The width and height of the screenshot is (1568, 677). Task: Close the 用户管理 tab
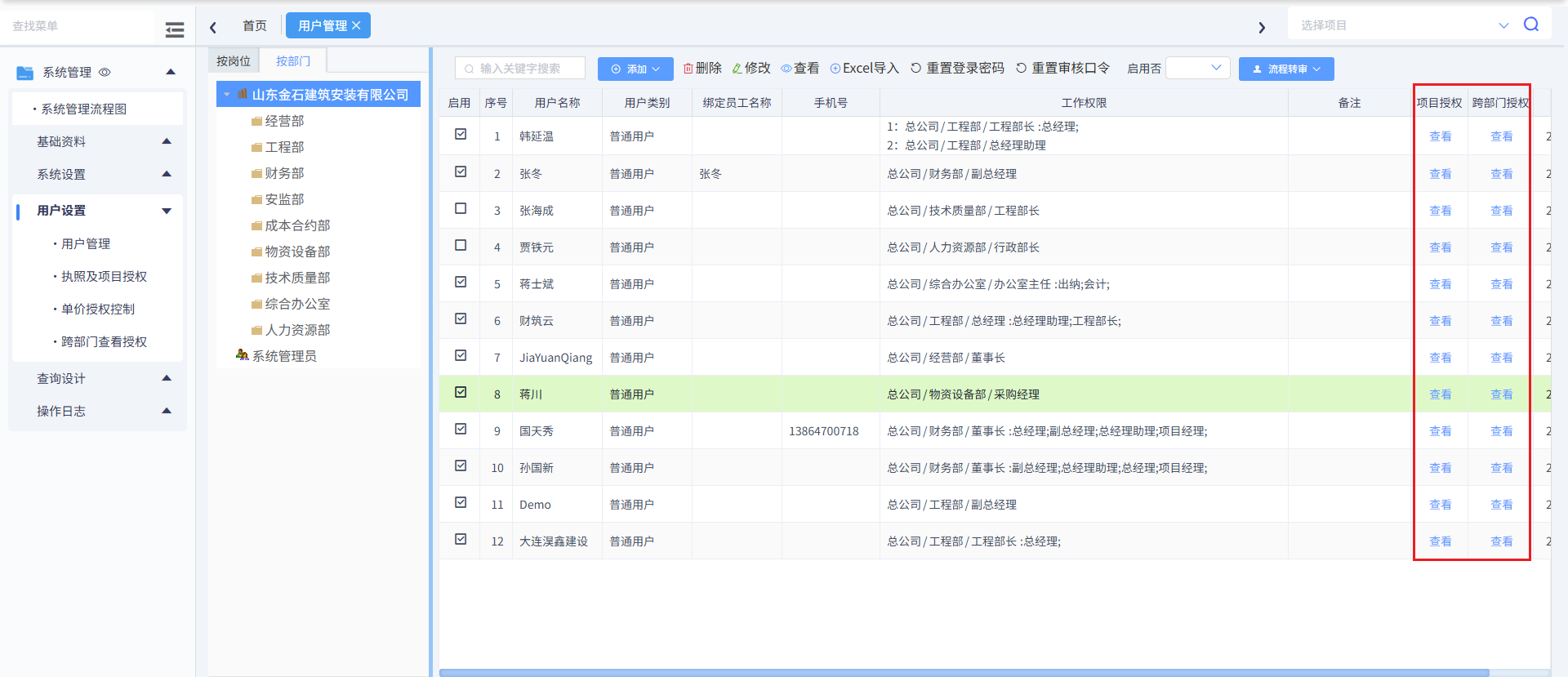(x=356, y=25)
